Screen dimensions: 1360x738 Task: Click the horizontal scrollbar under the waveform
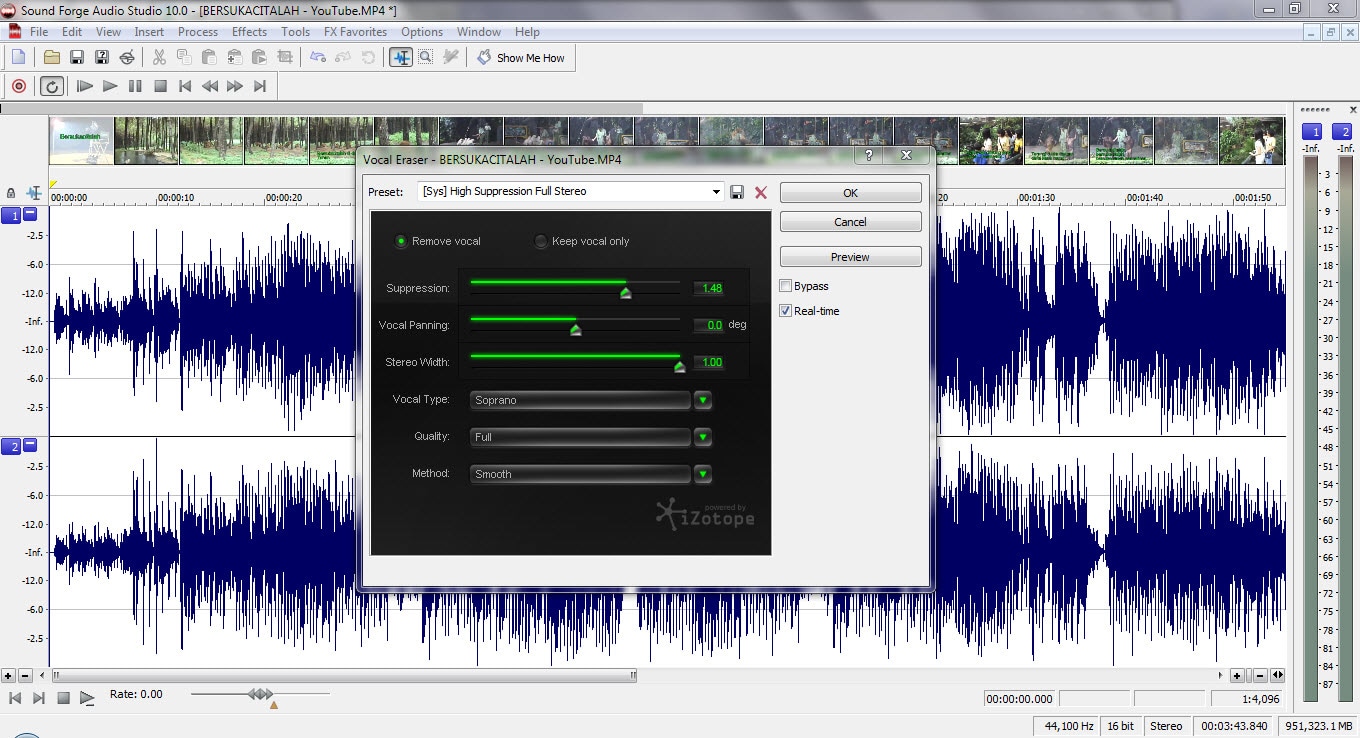point(344,675)
